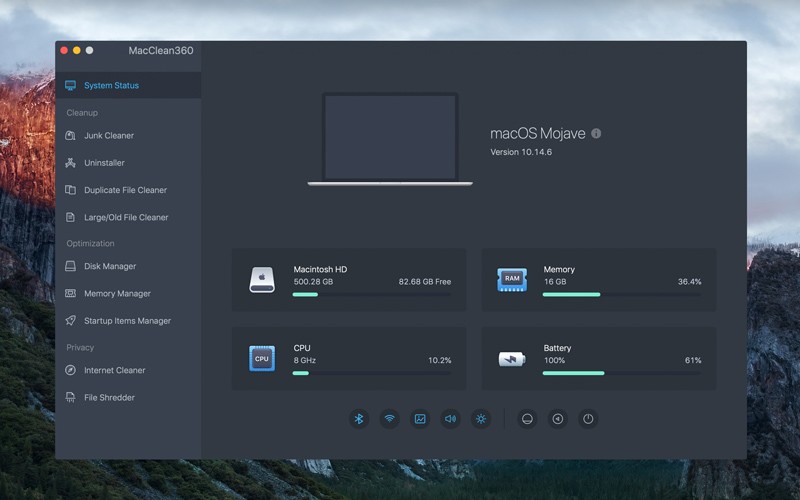This screenshot has height=500, width=800.
Task: Close the MacClean360 window with red button
Action: coord(64,50)
